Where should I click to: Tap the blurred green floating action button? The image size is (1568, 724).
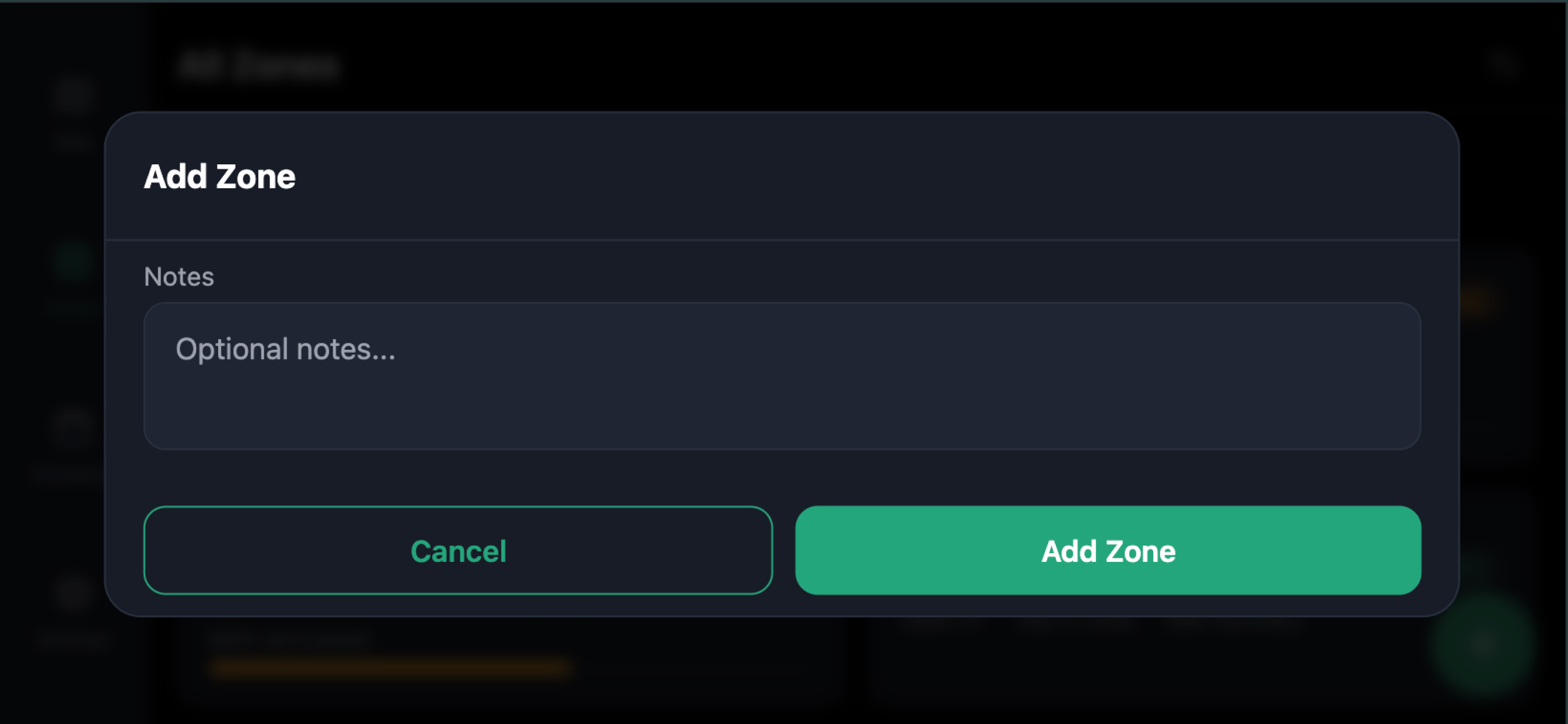tap(1482, 642)
